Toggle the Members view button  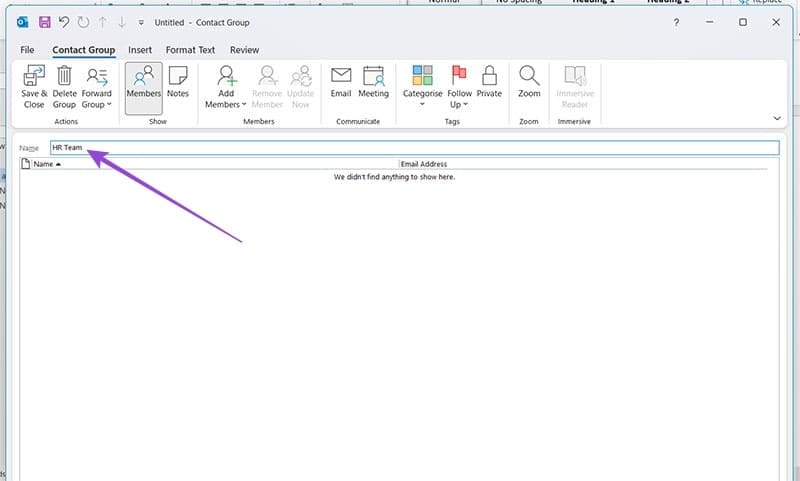144,82
